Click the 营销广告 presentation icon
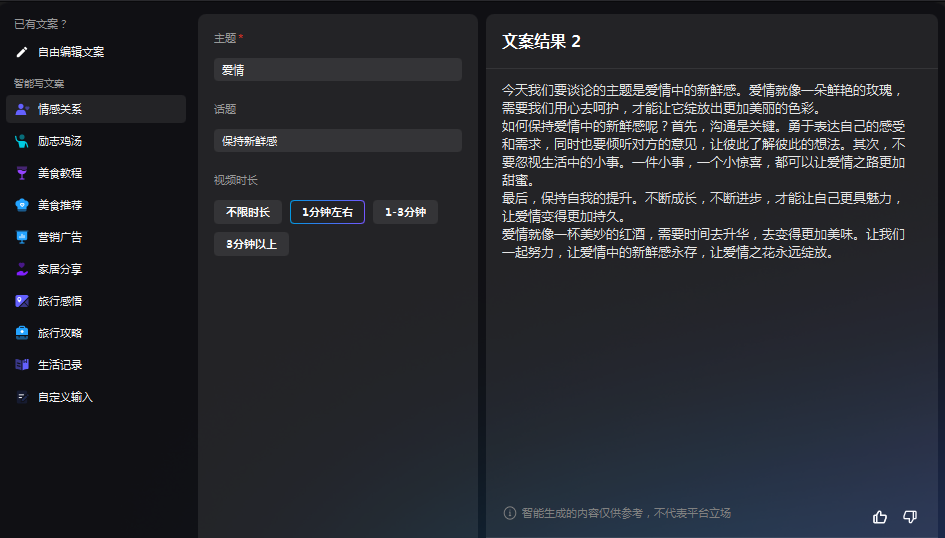The image size is (945, 538). [x=22, y=237]
